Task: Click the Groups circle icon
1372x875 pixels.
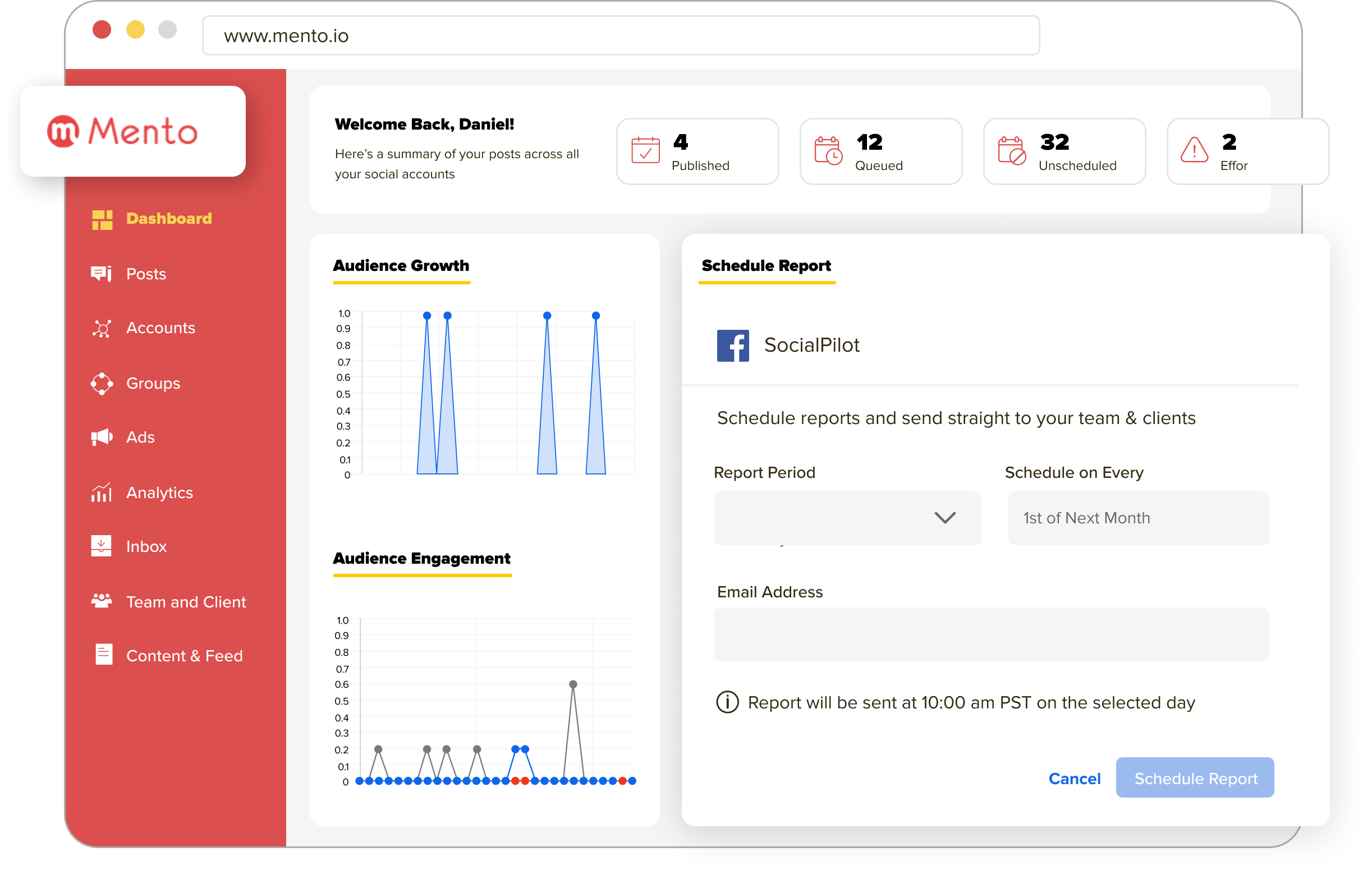Action: click(x=102, y=384)
